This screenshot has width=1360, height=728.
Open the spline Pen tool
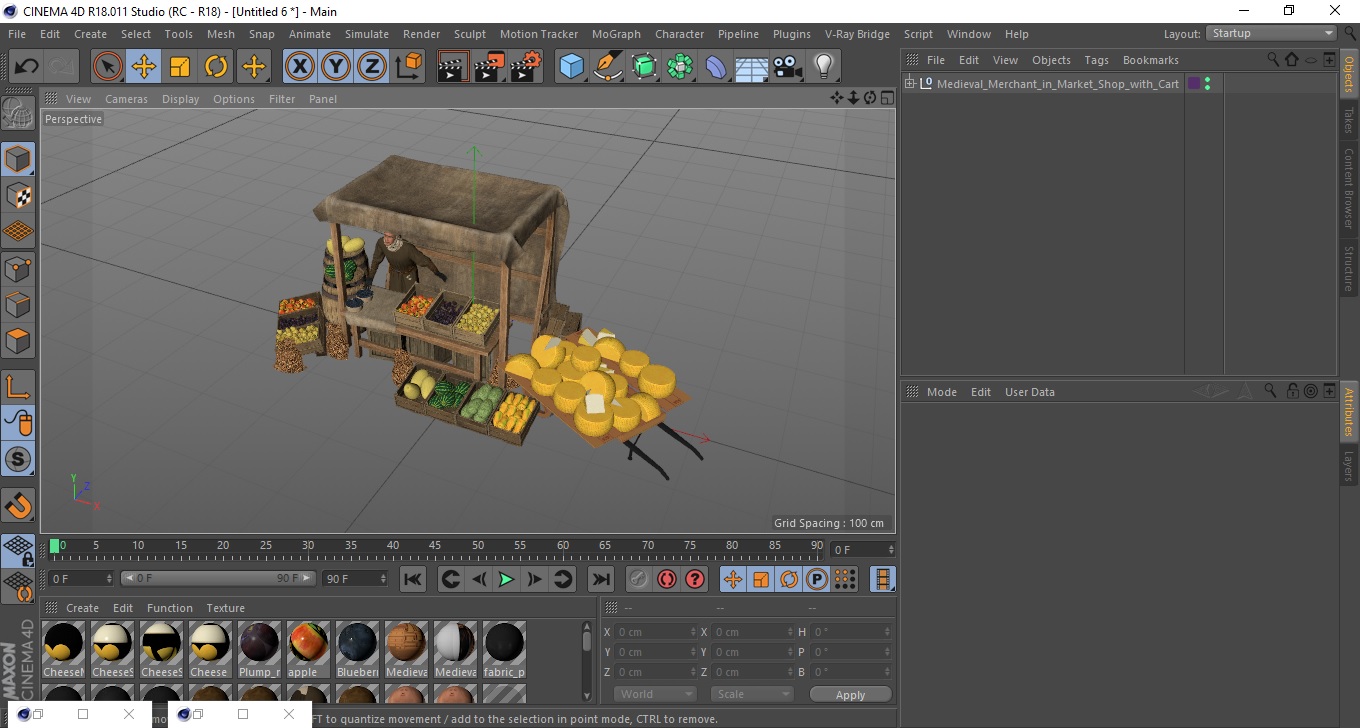608,67
